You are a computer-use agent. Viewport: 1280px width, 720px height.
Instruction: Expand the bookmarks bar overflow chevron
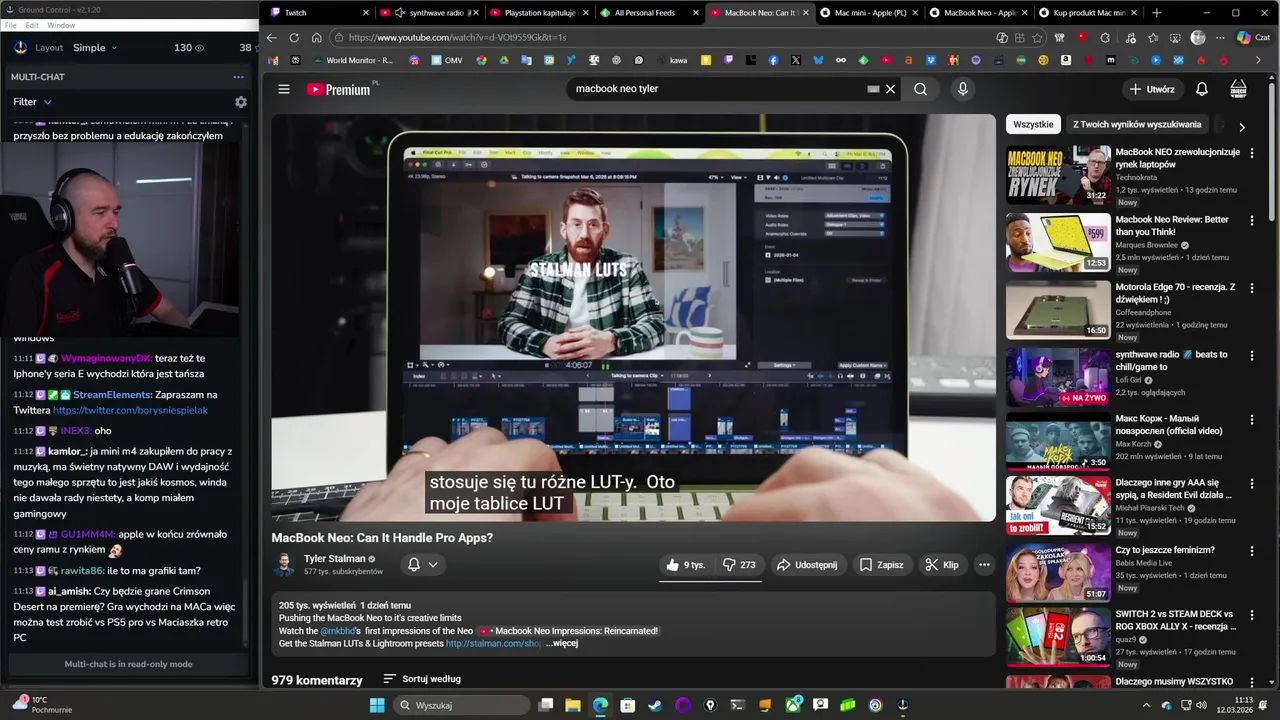[x=1258, y=60]
